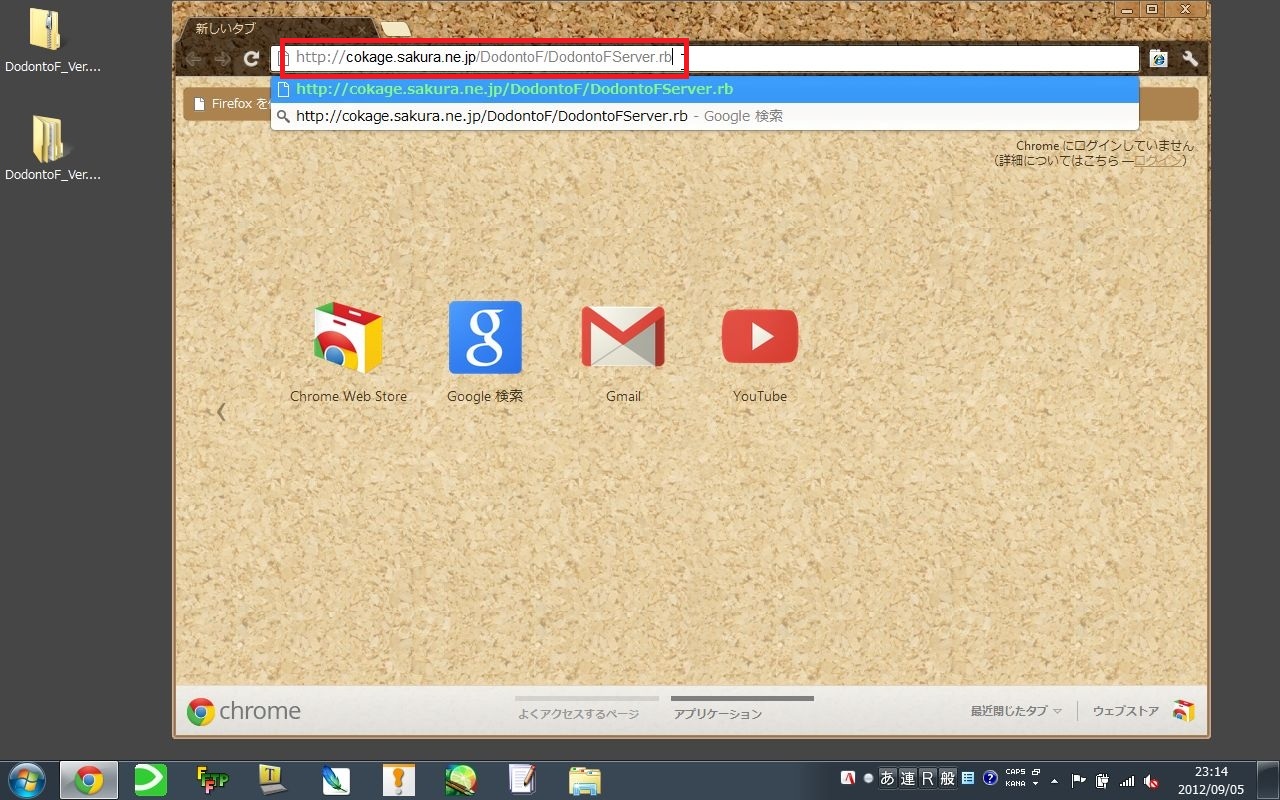Click the IME help question icon

990,779
